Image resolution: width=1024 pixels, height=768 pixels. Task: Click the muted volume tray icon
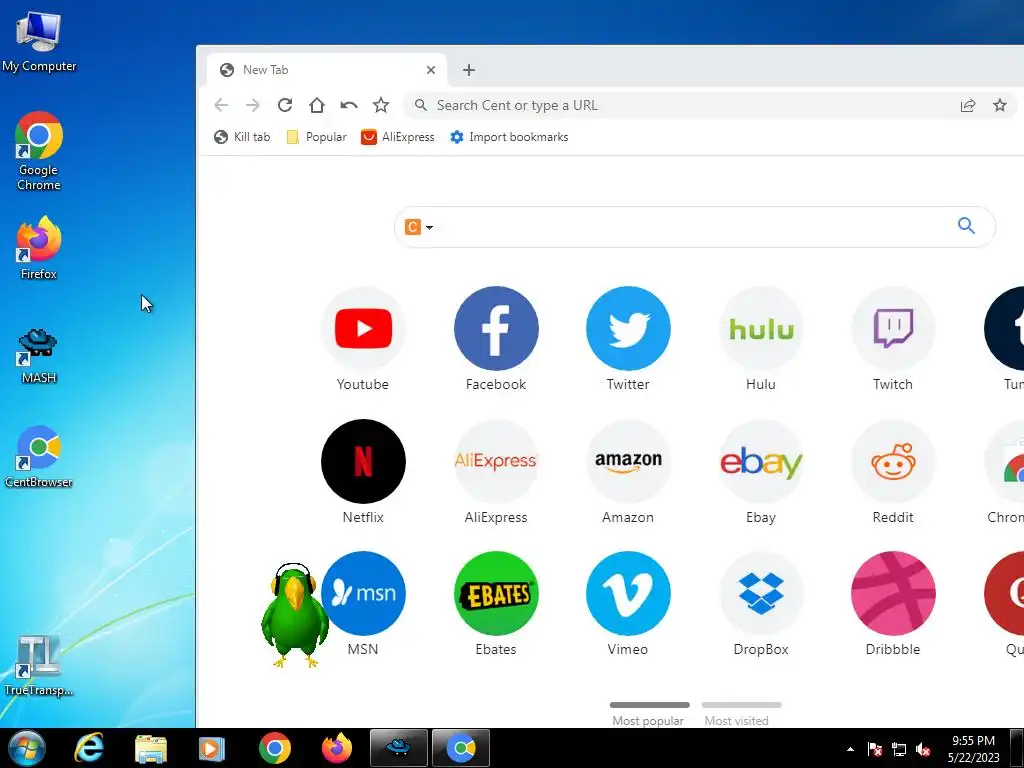pos(923,749)
